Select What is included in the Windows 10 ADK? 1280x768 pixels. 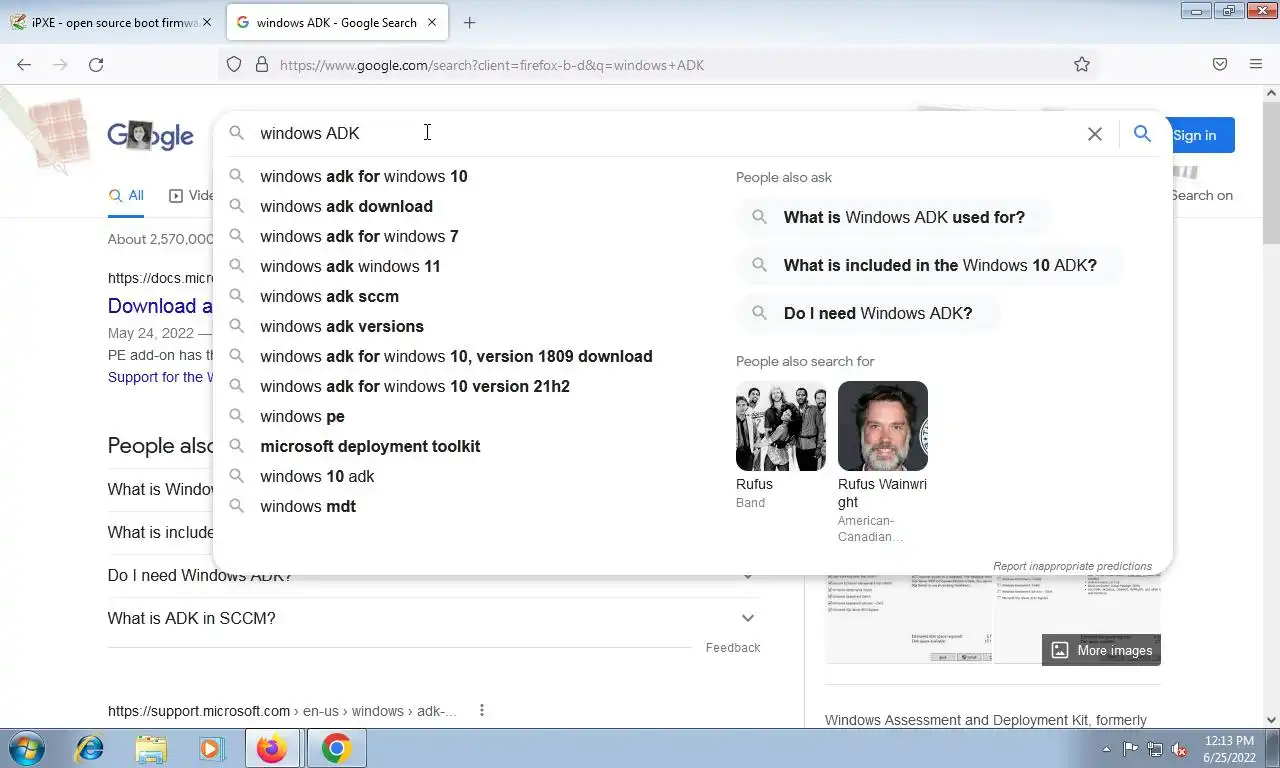point(931,265)
